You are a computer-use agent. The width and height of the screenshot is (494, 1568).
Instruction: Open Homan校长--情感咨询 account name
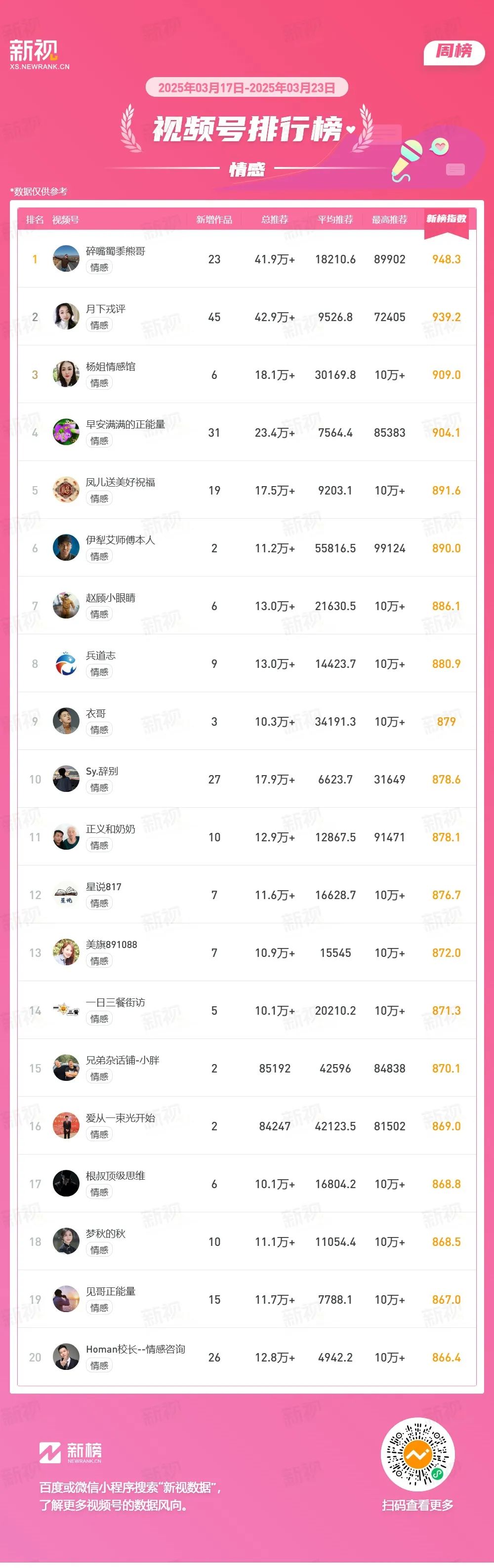pos(136,1350)
